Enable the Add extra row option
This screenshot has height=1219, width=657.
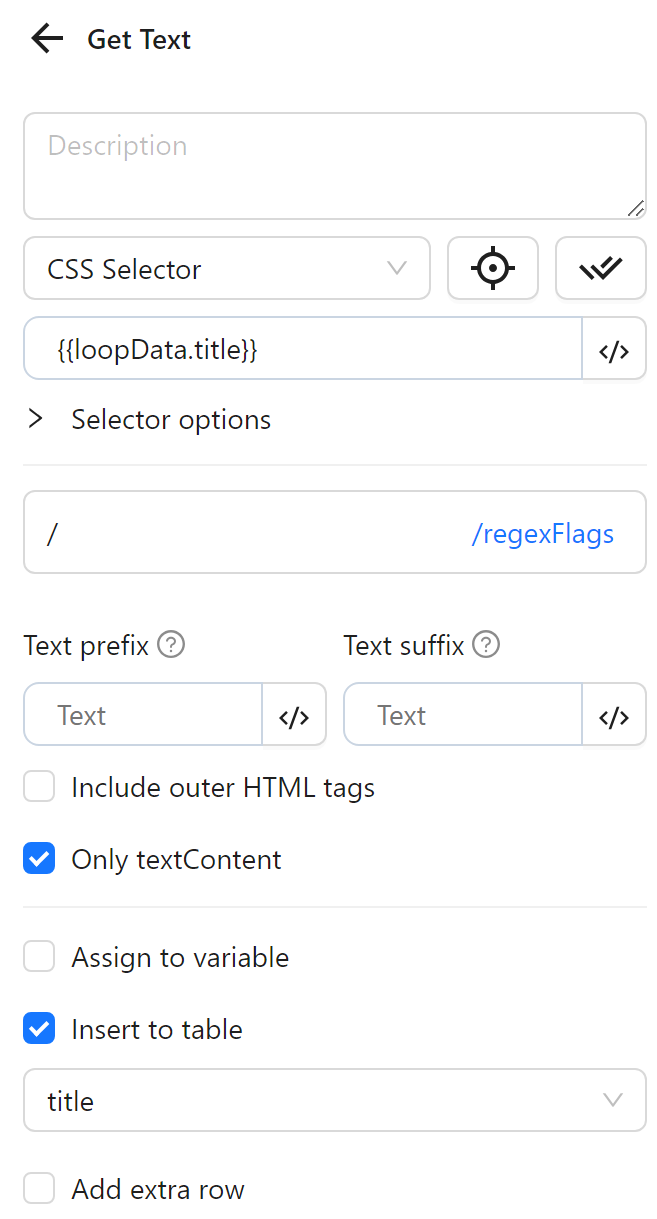click(38, 1188)
